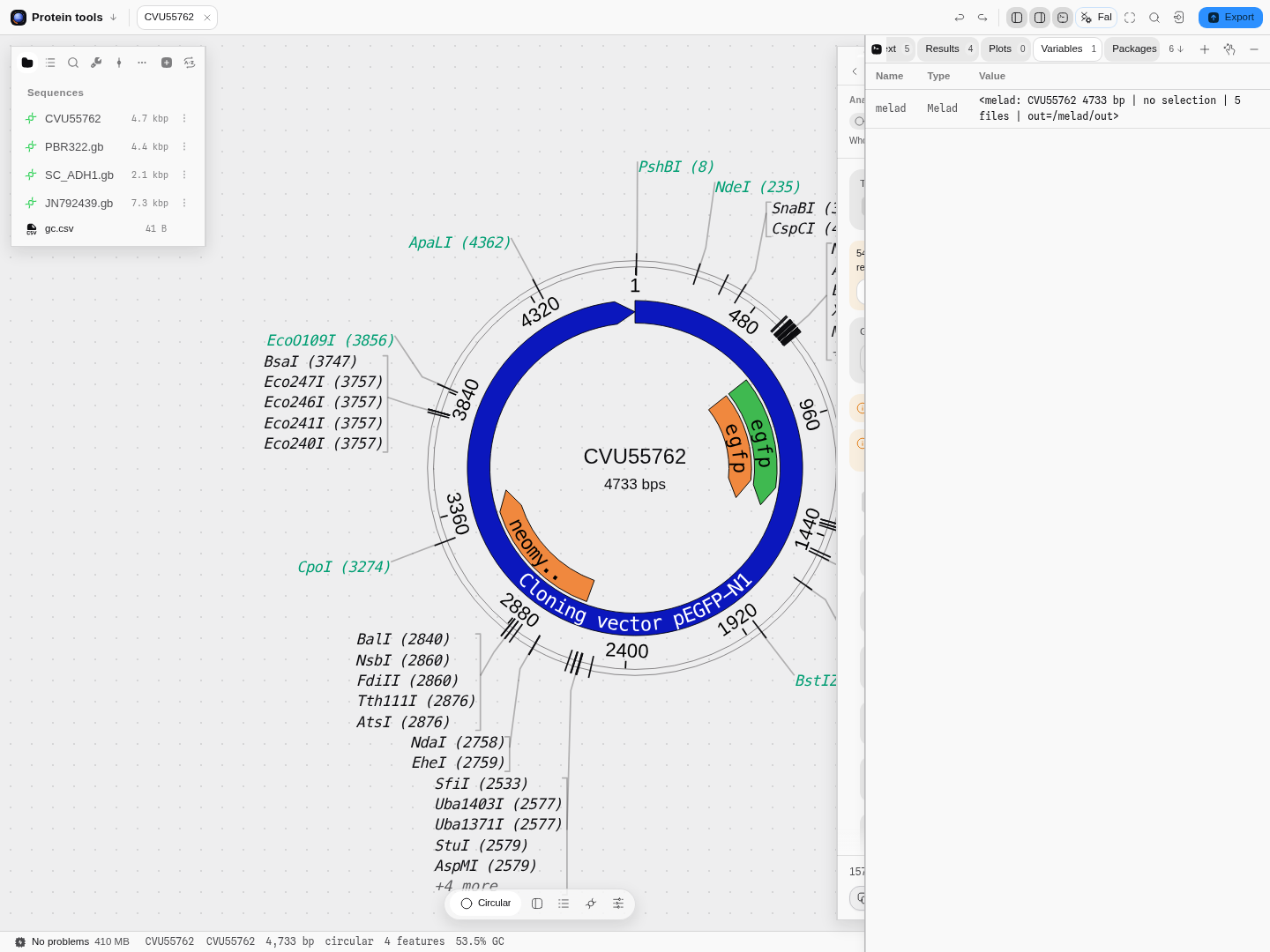Screen dimensions: 1270x952
Task: Expand the 6 more tabs overflow arrow
Action: [x=1176, y=49]
